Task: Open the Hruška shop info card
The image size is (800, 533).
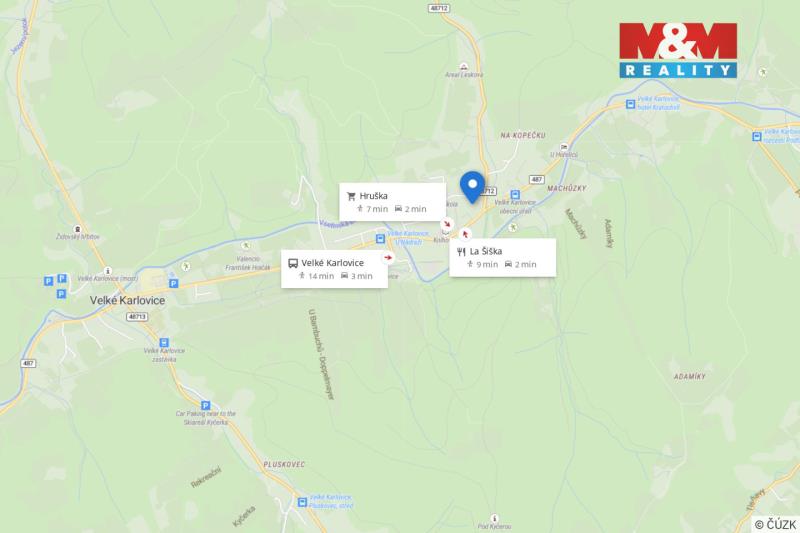Action: pyautogui.click(x=392, y=202)
